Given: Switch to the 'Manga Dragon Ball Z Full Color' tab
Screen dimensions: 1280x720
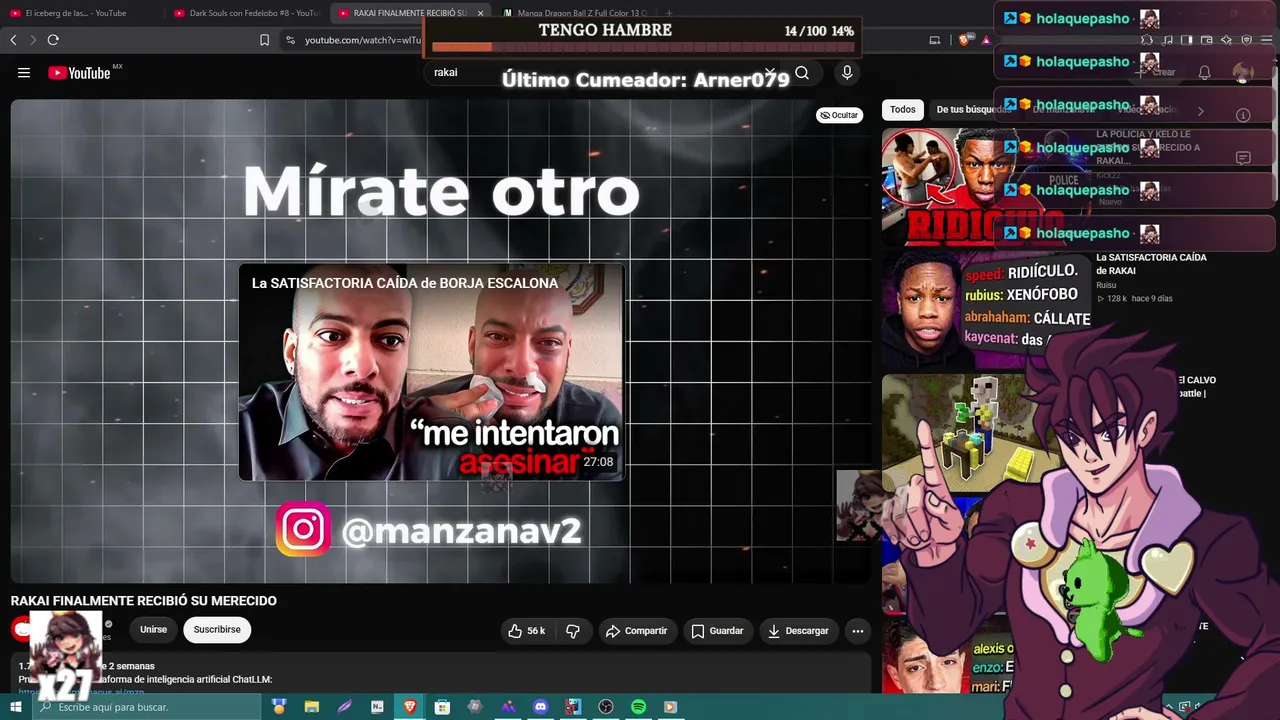Looking at the screenshot, I should (577, 13).
